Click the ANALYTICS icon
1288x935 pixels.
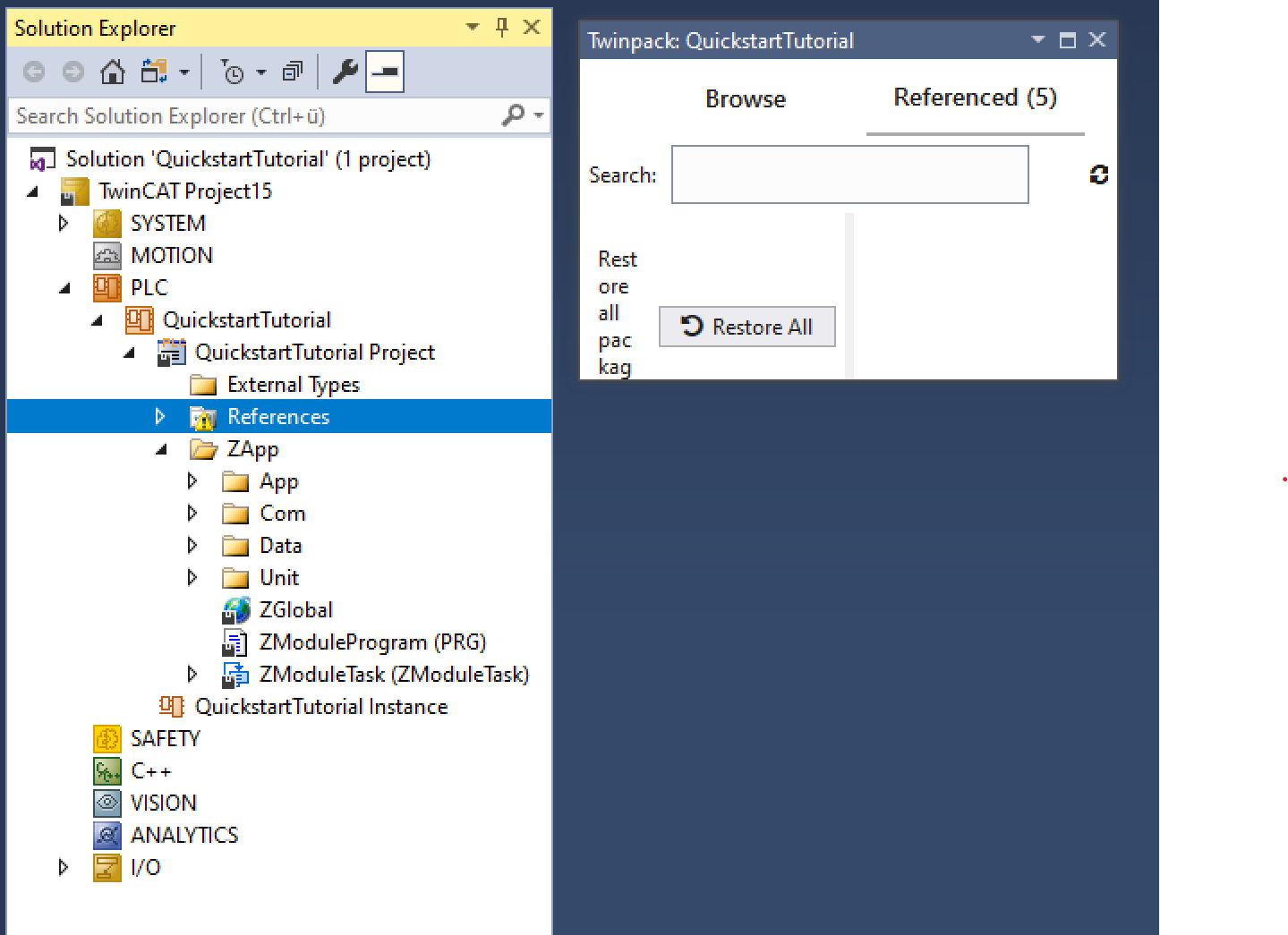[107, 836]
